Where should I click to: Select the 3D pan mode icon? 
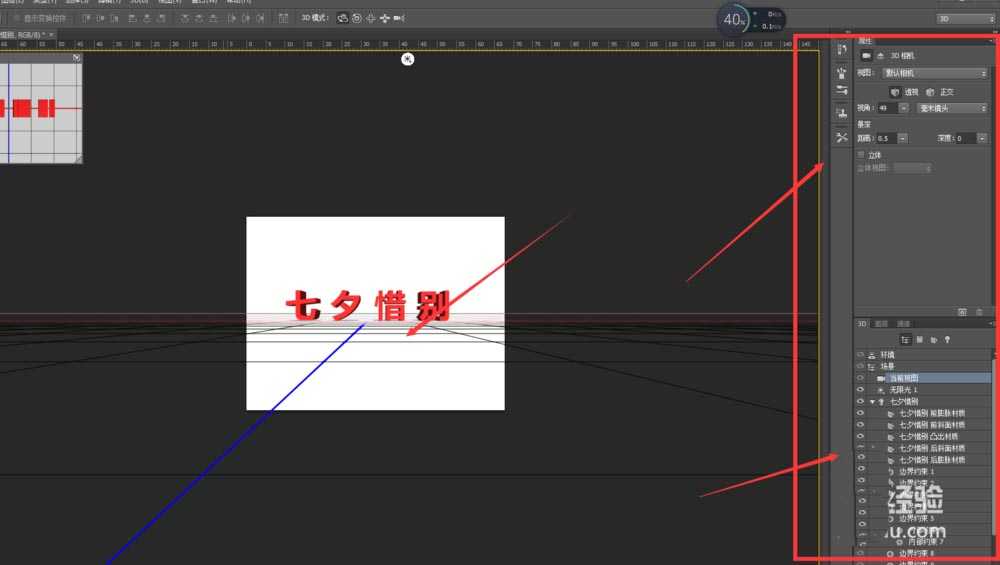click(371, 18)
